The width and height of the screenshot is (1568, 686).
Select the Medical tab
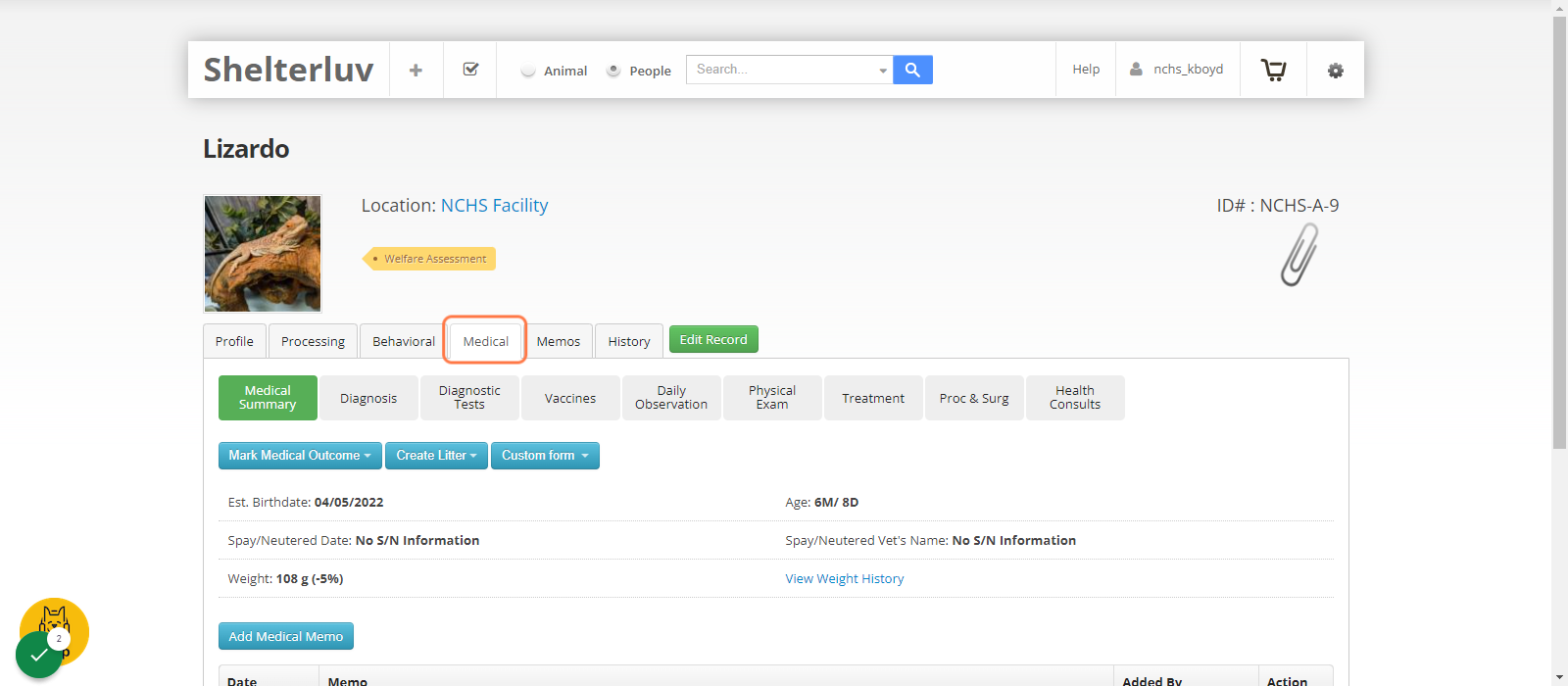[x=486, y=341]
